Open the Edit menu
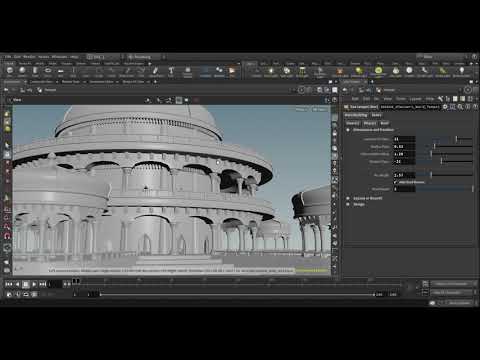 [17, 57]
